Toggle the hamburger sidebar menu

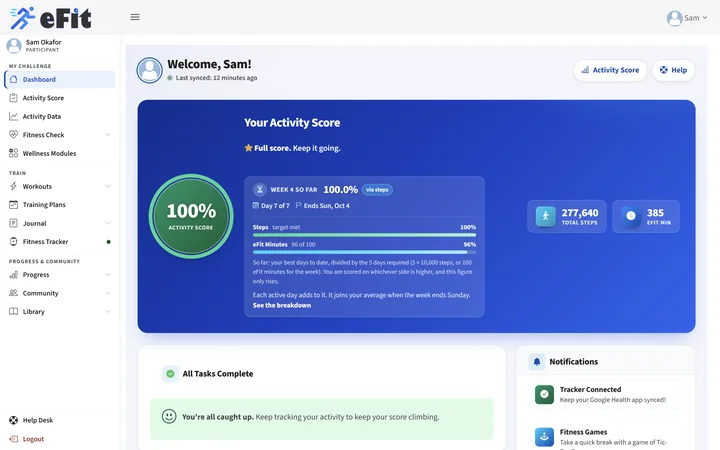[x=135, y=17]
